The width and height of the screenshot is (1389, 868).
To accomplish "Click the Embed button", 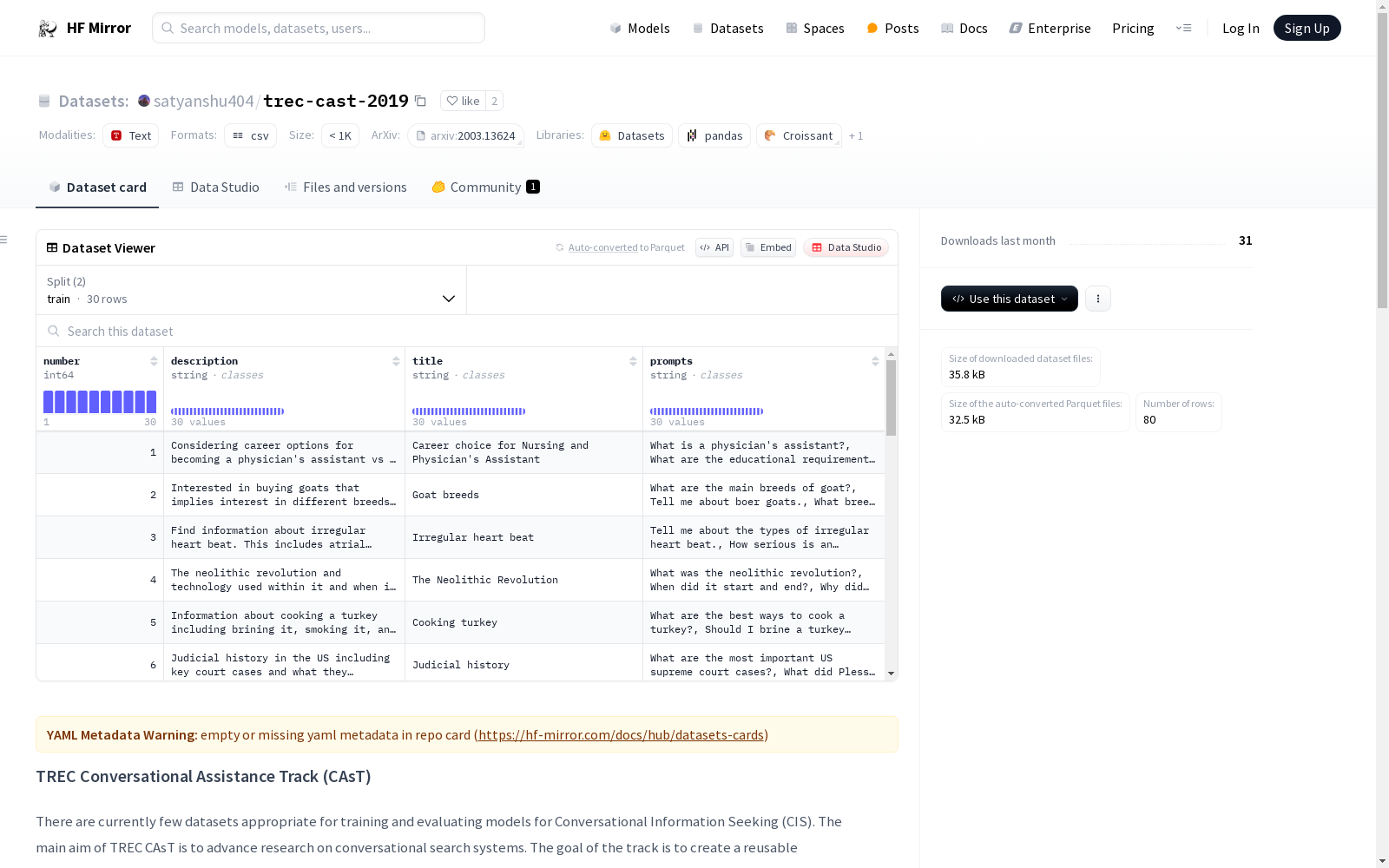I will click(x=768, y=247).
